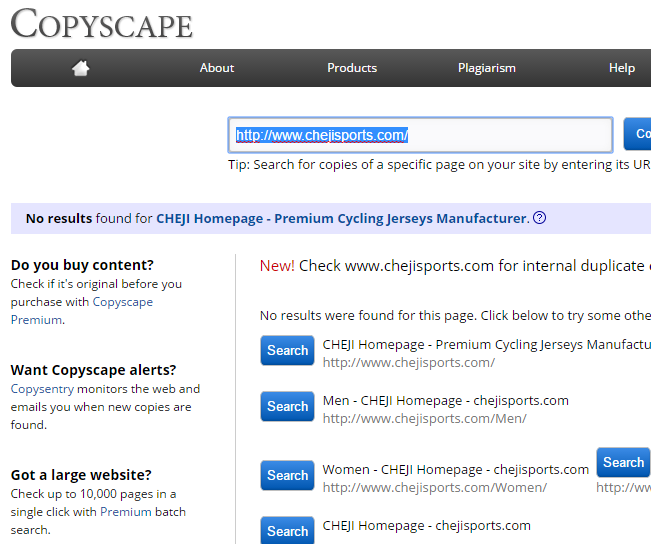This screenshot has height=544, width=651.
Task: Click the 'No results' bold text in banner
Action: 59,218
